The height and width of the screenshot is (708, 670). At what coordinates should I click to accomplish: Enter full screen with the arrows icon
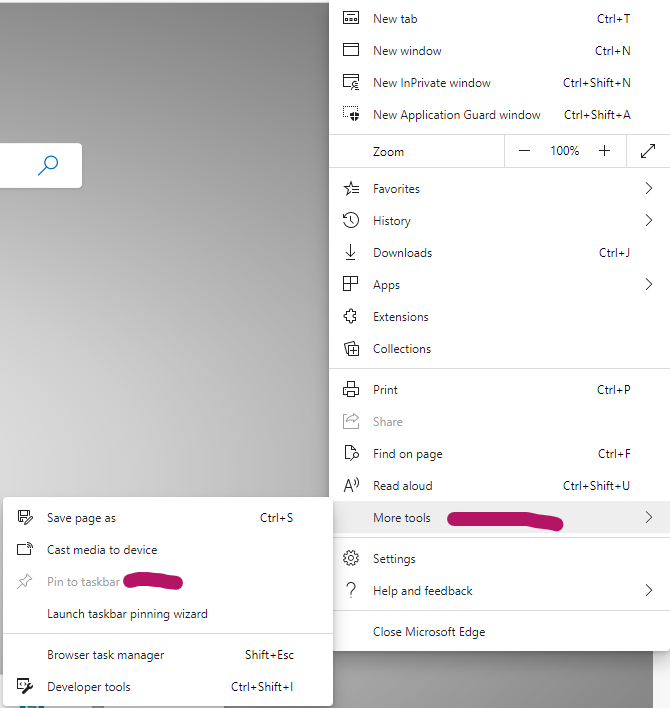click(648, 151)
